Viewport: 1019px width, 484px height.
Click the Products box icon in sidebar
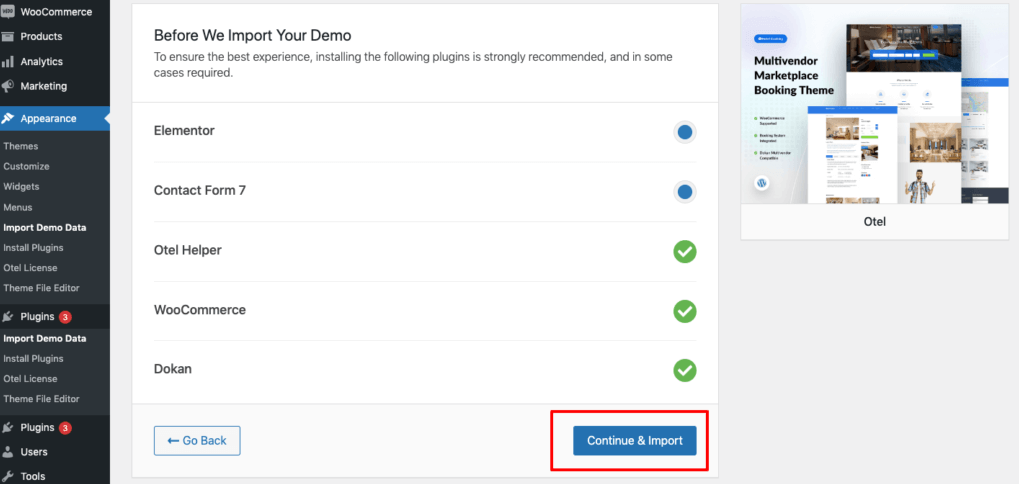click(x=8, y=36)
